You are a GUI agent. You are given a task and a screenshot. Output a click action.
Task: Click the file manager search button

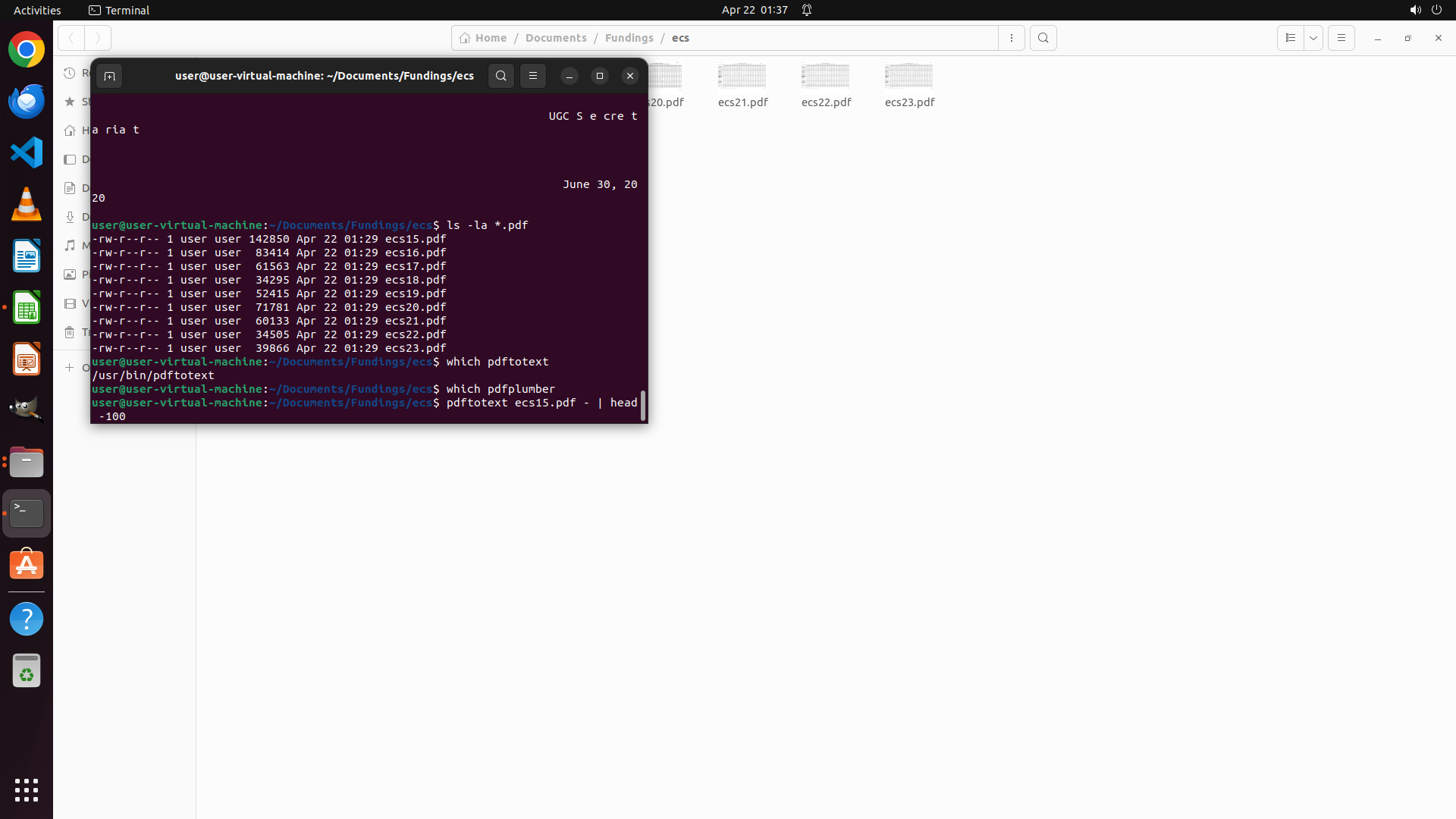point(1043,38)
